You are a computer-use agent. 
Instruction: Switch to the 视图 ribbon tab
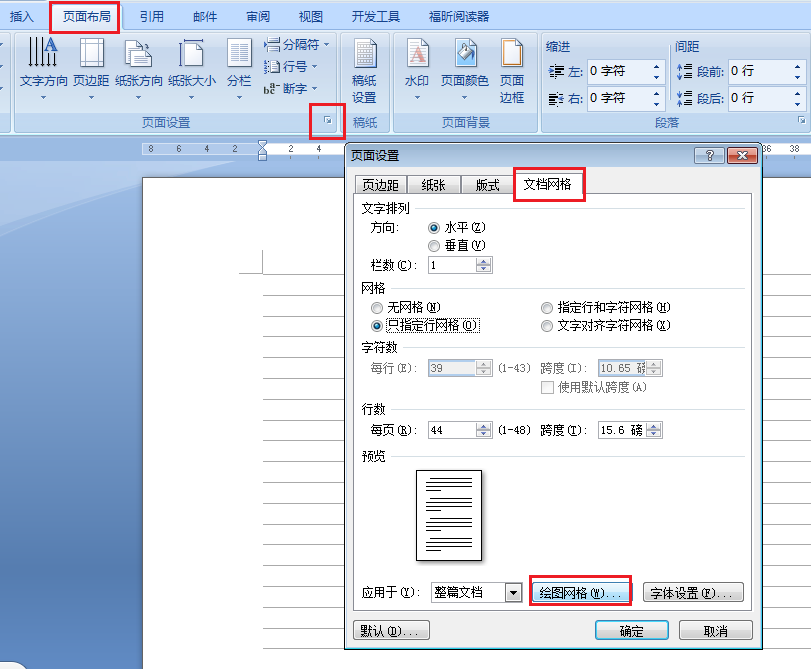point(310,15)
